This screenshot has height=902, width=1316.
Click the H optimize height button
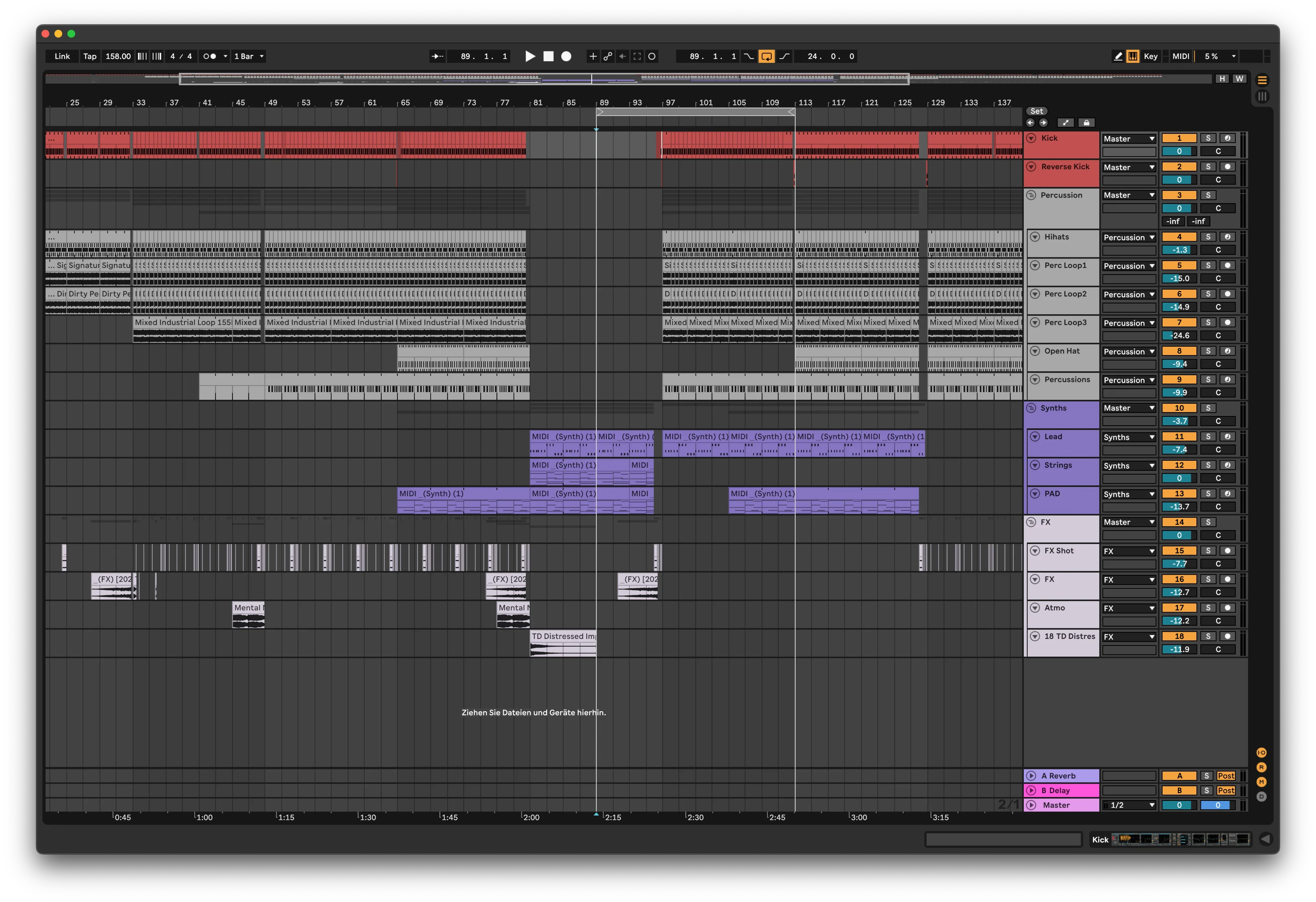[x=1222, y=79]
